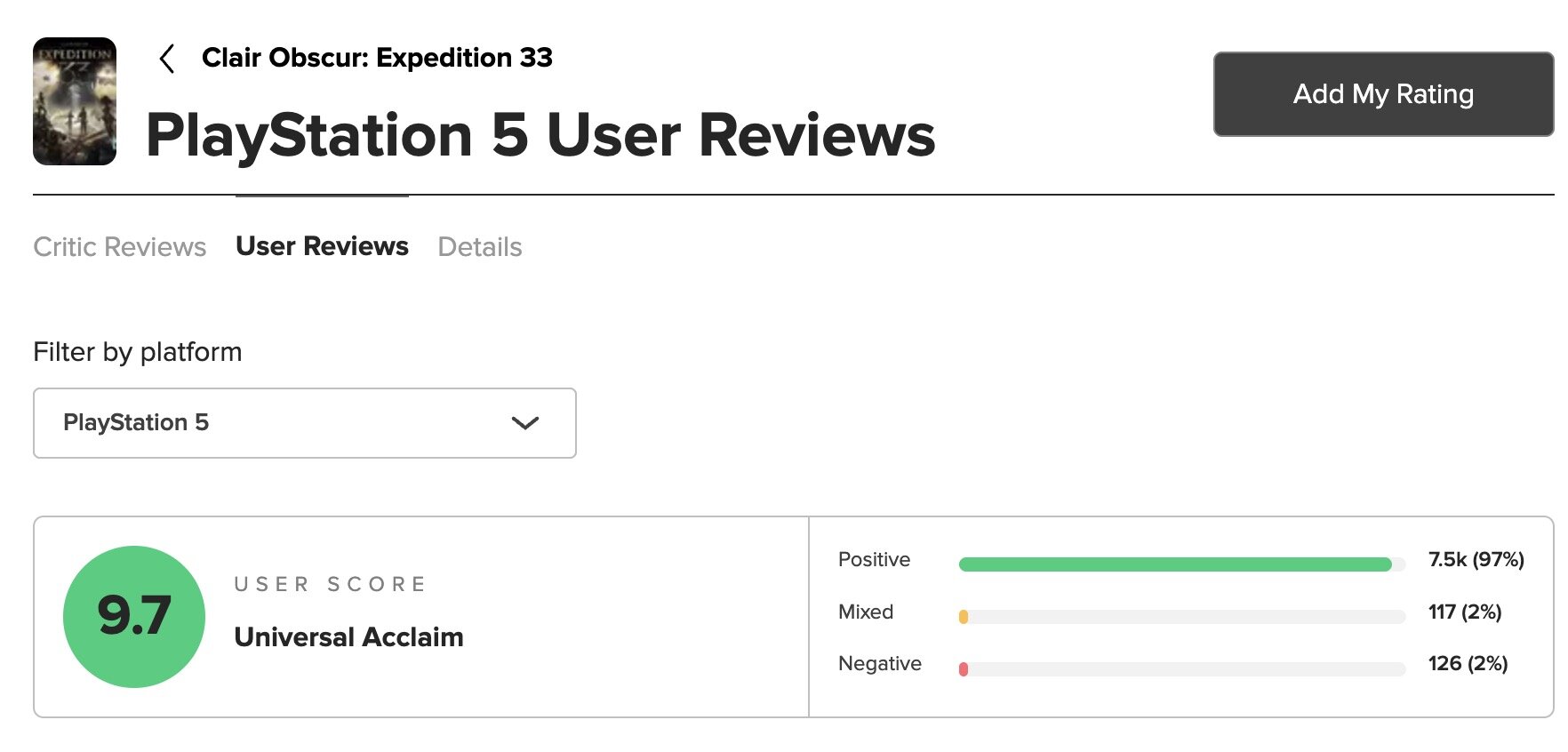
Task: Click the platform dropdown chevron arrow
Action: 525,423
